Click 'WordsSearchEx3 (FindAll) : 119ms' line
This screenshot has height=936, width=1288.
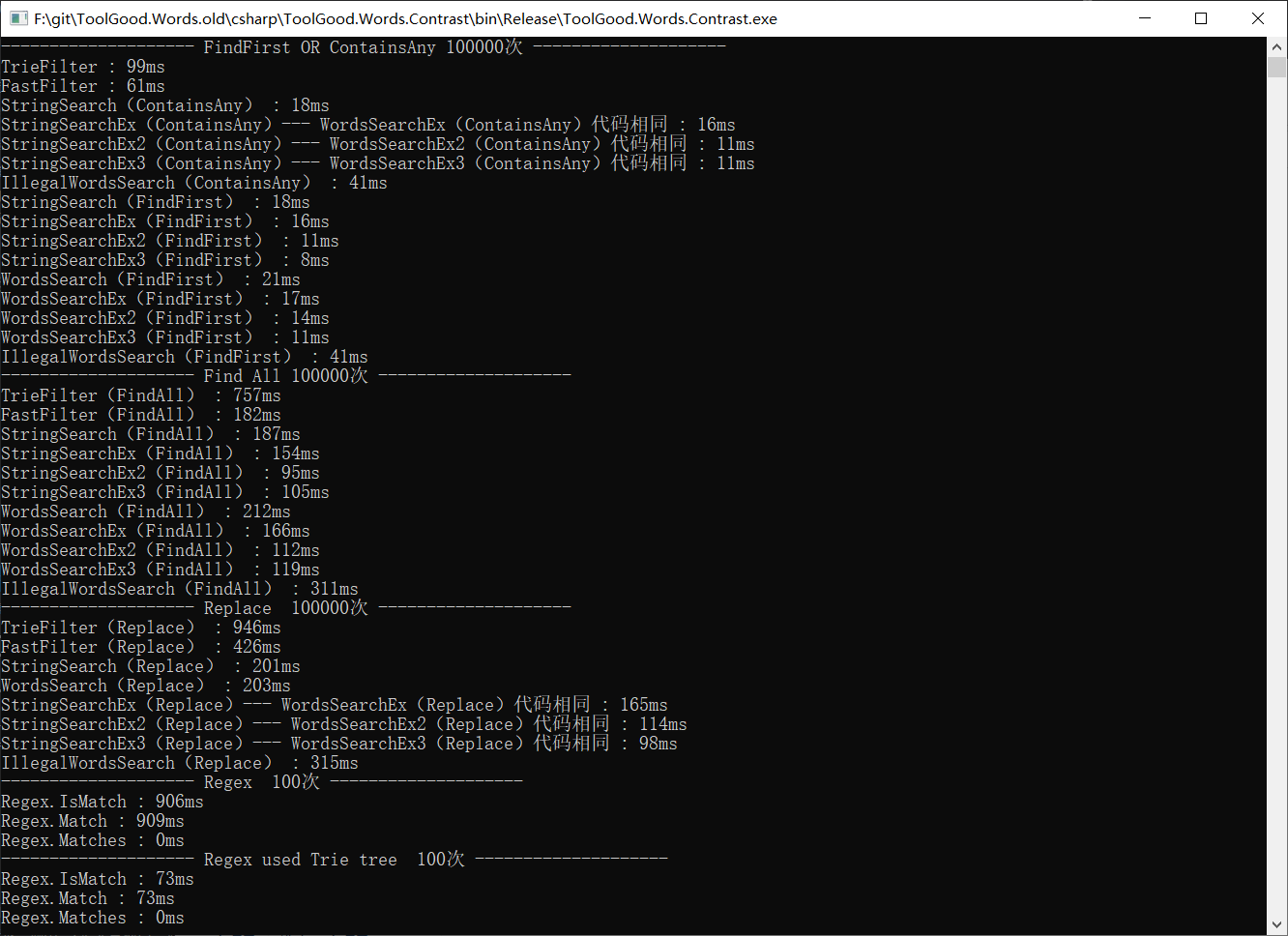(x=161, y=570)
